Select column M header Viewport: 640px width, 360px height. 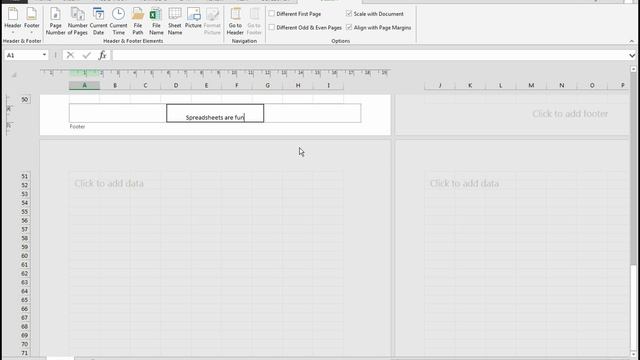(x=531, y=85)
